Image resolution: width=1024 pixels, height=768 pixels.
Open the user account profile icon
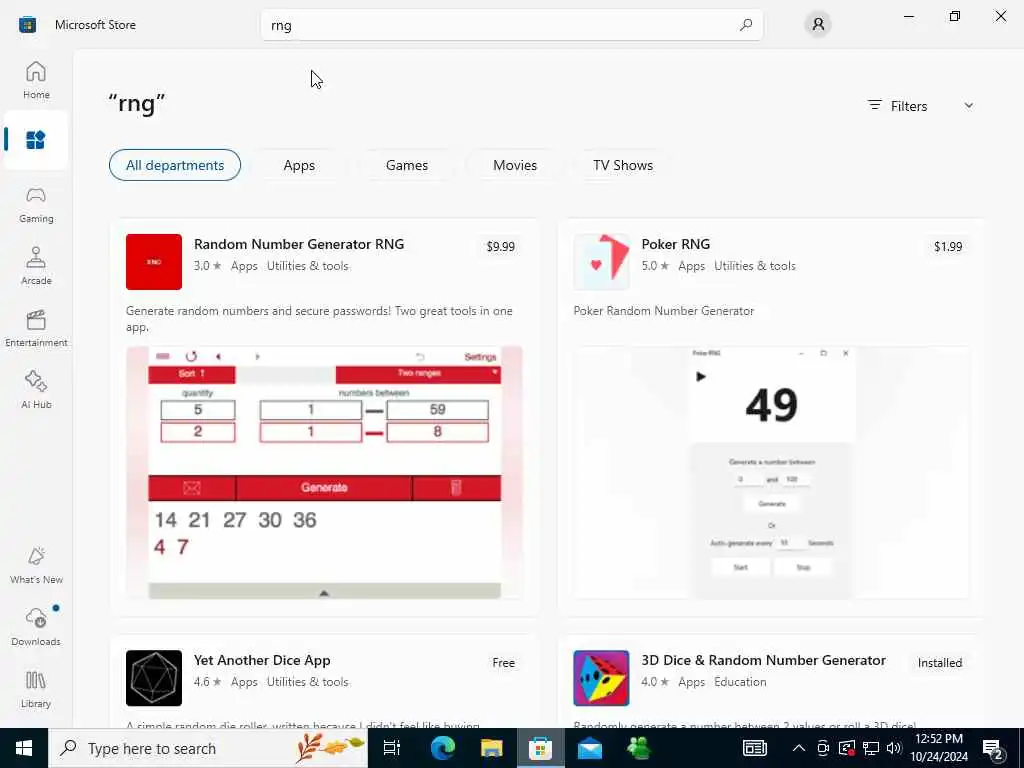pos(818,25)
